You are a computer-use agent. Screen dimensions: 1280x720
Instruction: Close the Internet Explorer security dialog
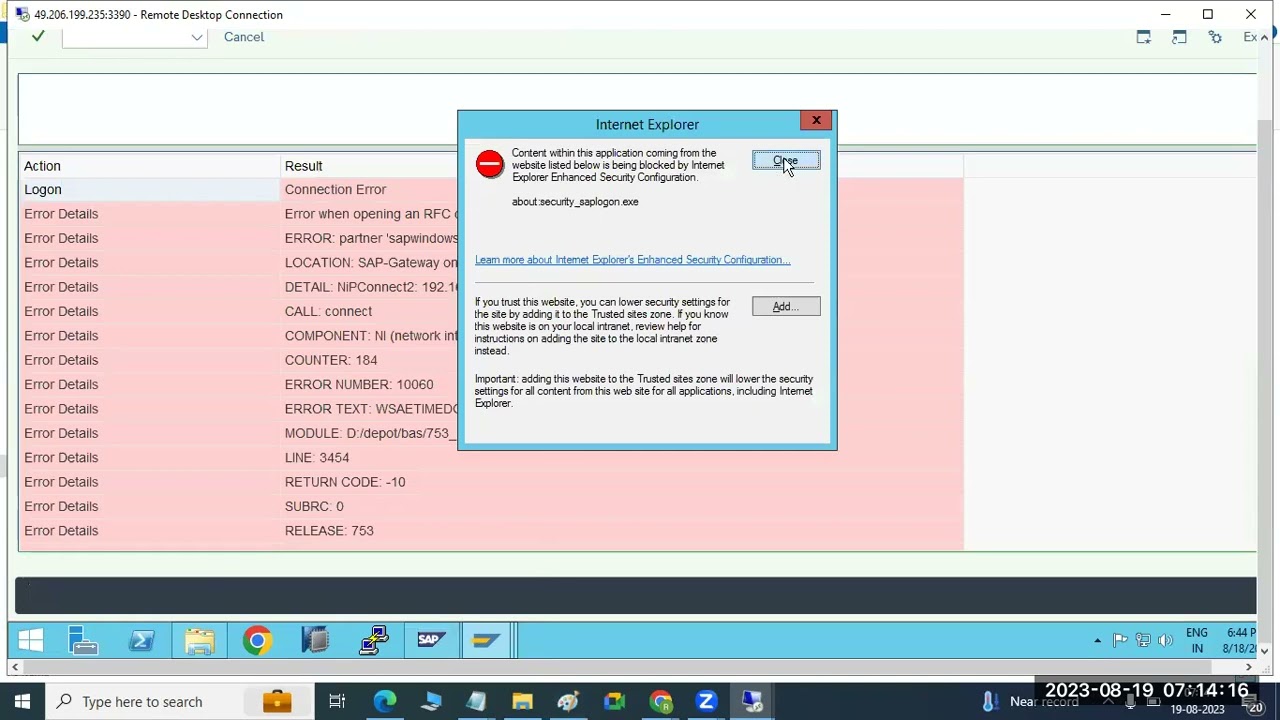pyautogui.click(x=816, y=121)
